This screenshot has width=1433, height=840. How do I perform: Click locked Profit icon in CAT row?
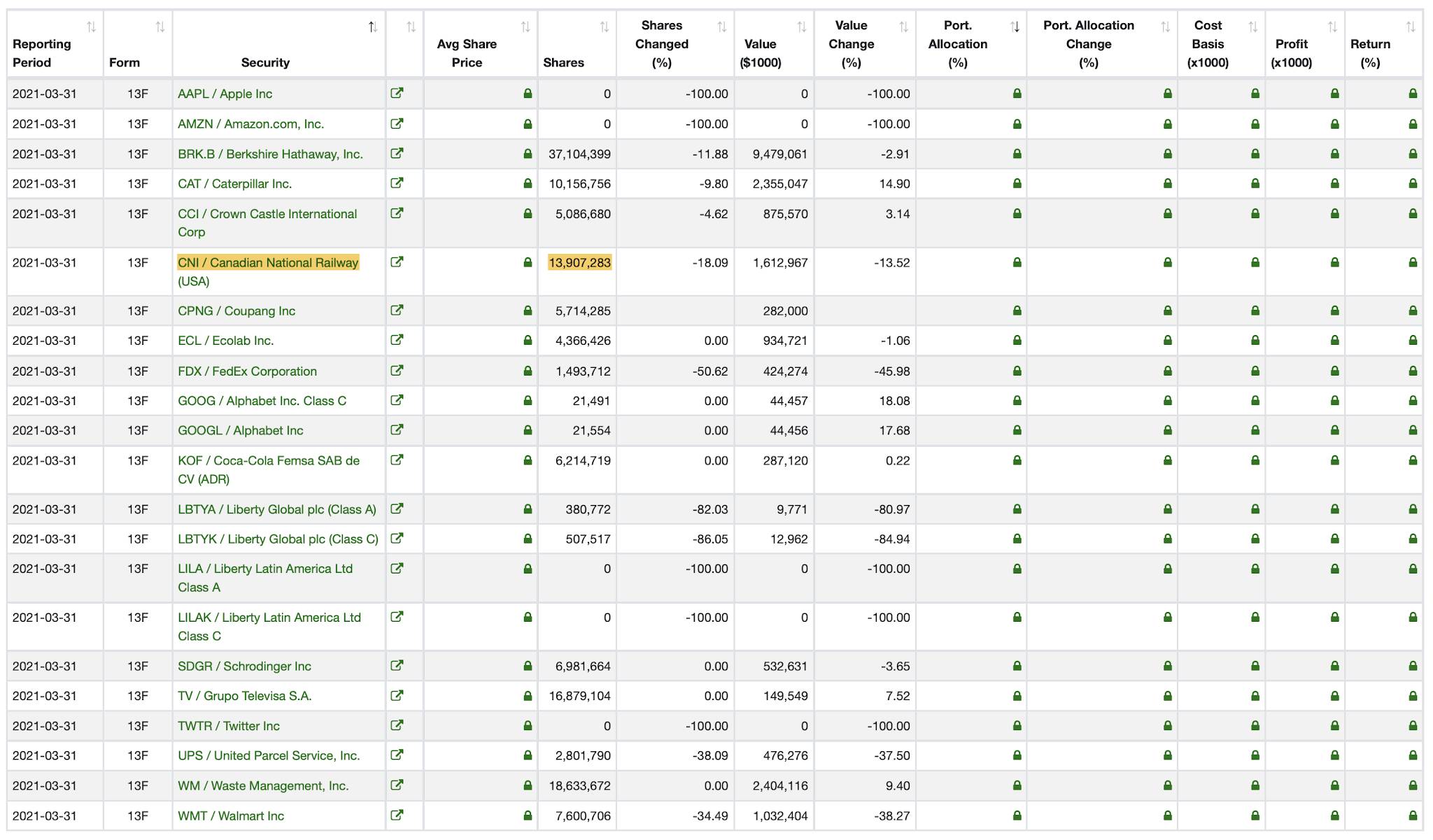click(x=1334, y=183)
